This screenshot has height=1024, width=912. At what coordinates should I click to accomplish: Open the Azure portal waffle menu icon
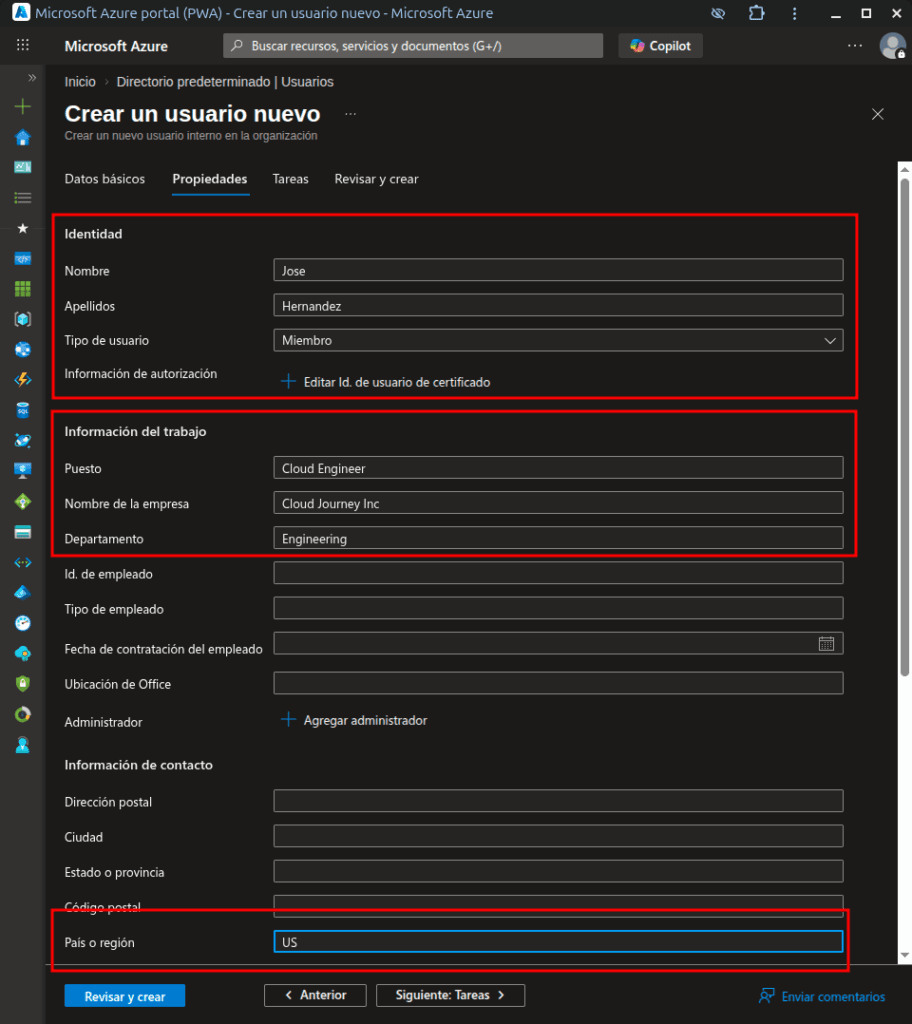(22, 46)
